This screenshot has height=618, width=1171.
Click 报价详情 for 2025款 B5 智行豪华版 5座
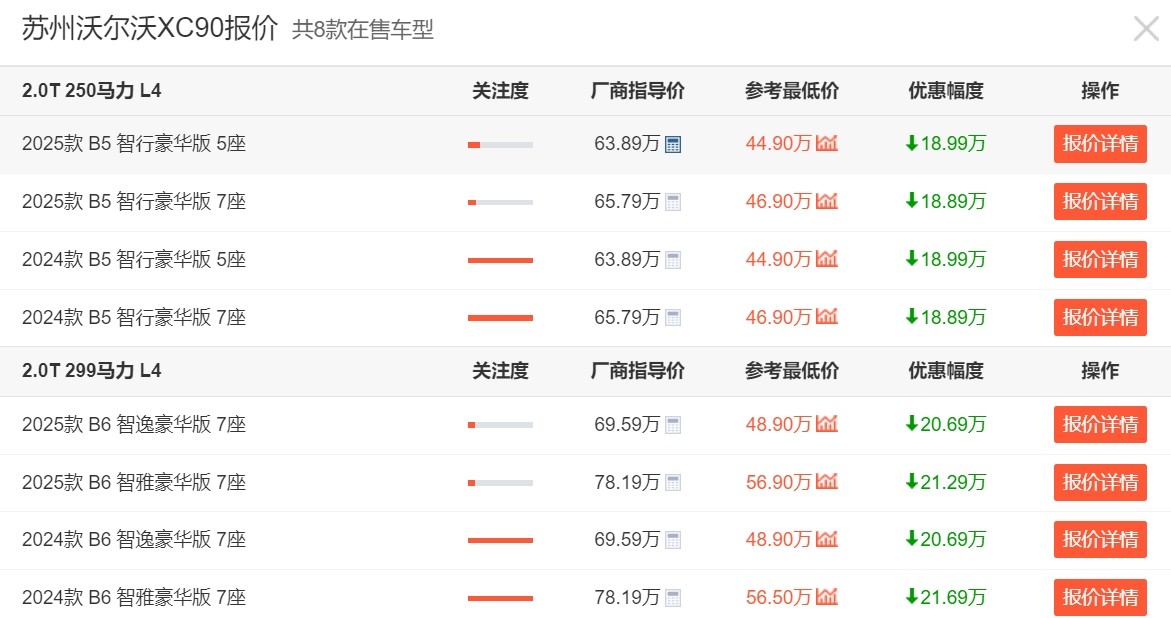click(1100, 143)
